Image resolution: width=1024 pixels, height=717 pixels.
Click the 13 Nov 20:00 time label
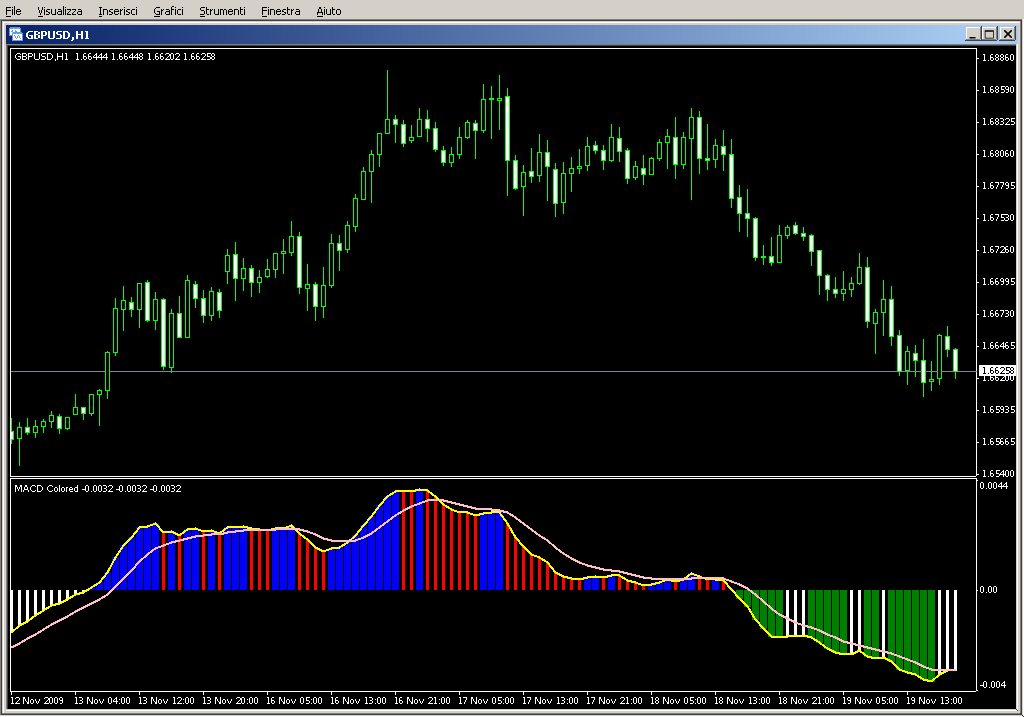[x=230, y=701]
